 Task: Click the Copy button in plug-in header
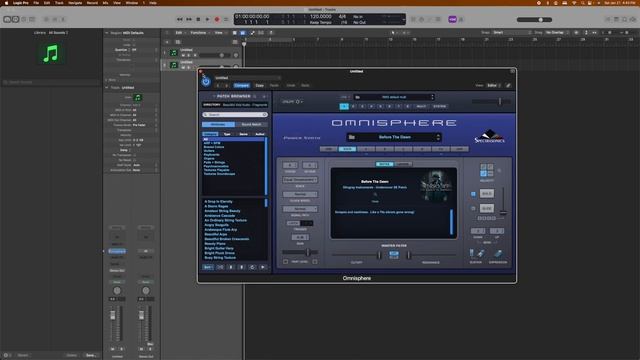(x=259, y=85)
